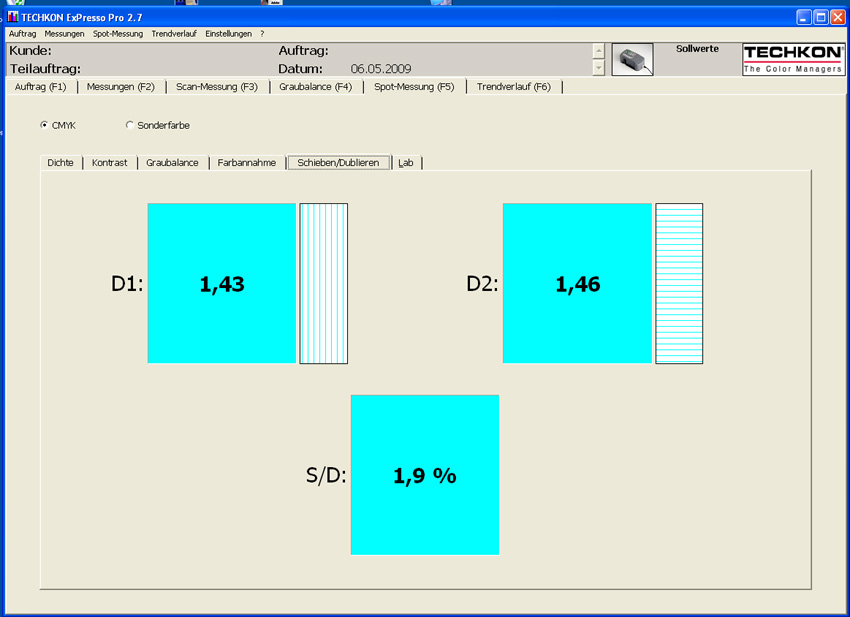The height and width of the screenshot is (617, 850).
Task: Open the Trendverlauf menu
Action: click(173, 34)
